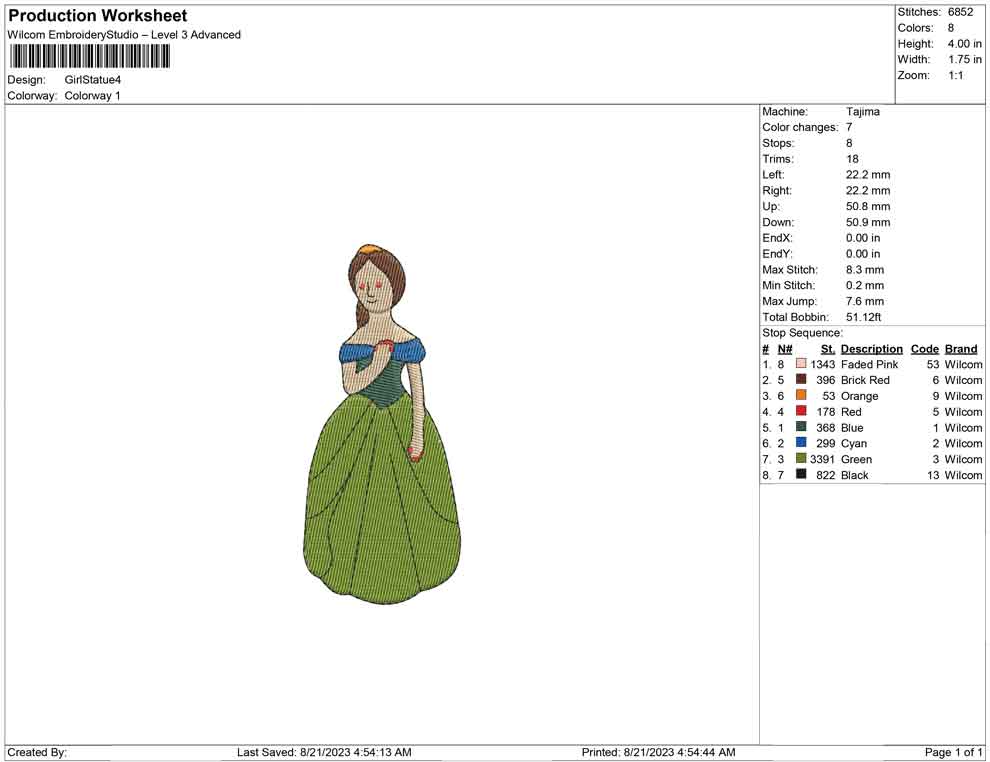Click the Red swatch in stop sequence
The width and height of the screenshot is (990, 762).
pyautogui.click(x=801, y=412)
